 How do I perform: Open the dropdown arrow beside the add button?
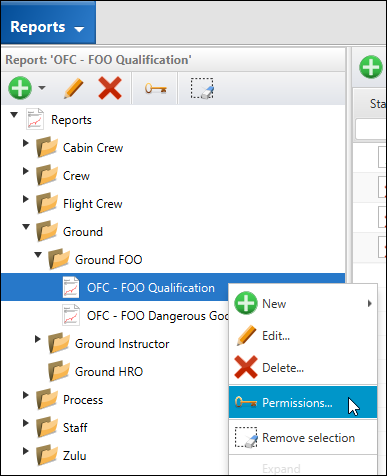[42, 88]
